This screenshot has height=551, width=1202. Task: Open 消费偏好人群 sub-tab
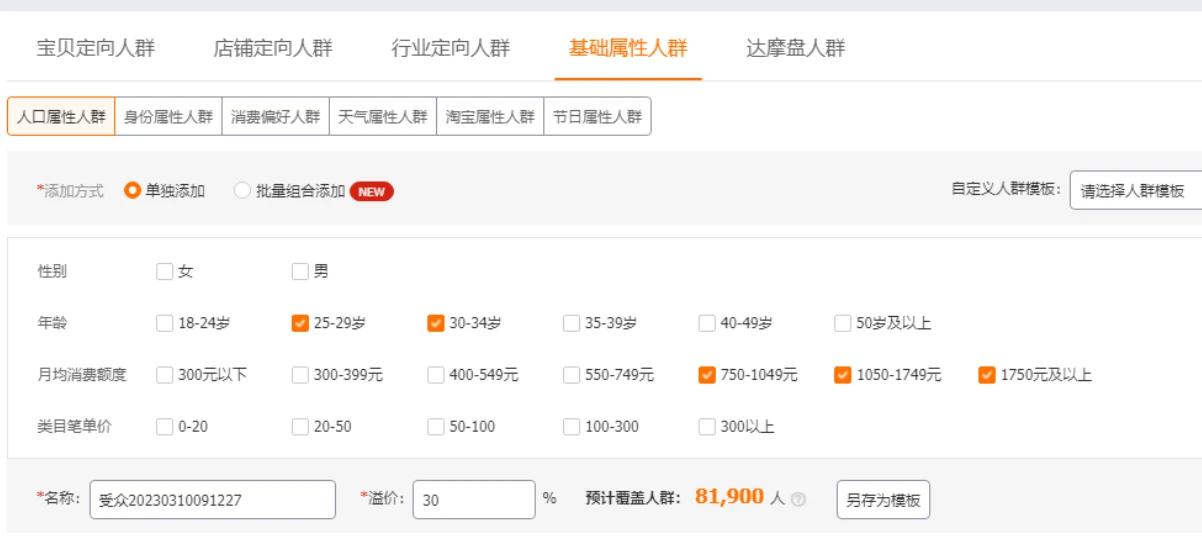coord(276,115)
